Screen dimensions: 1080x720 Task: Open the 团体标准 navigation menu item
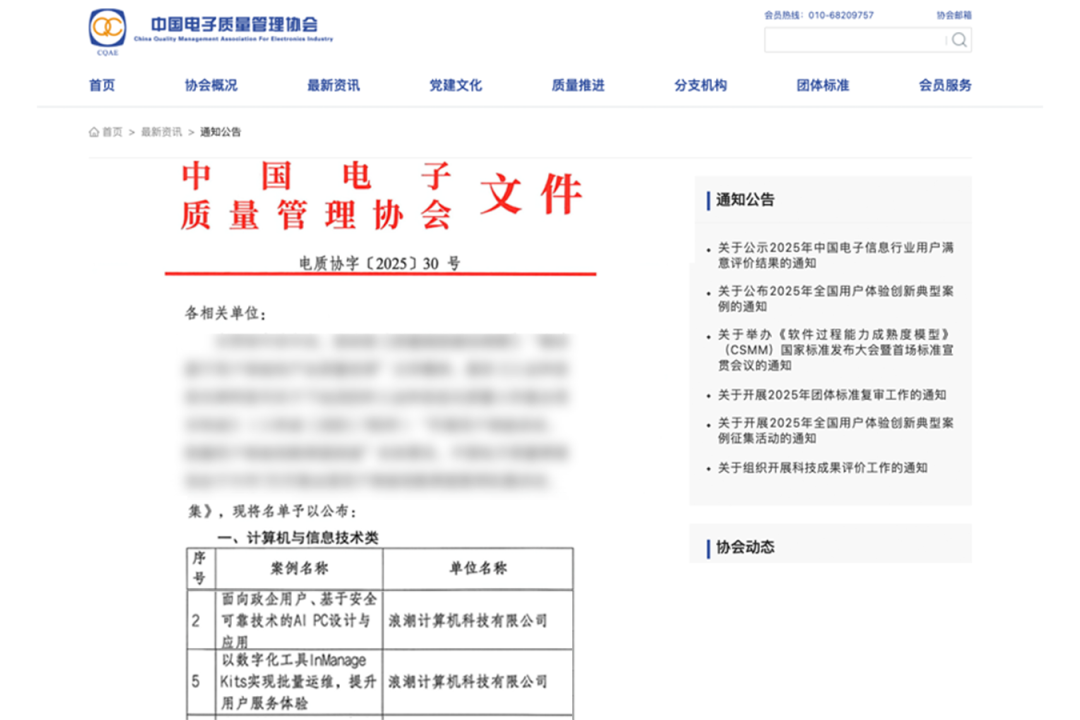tap(822, 86)
